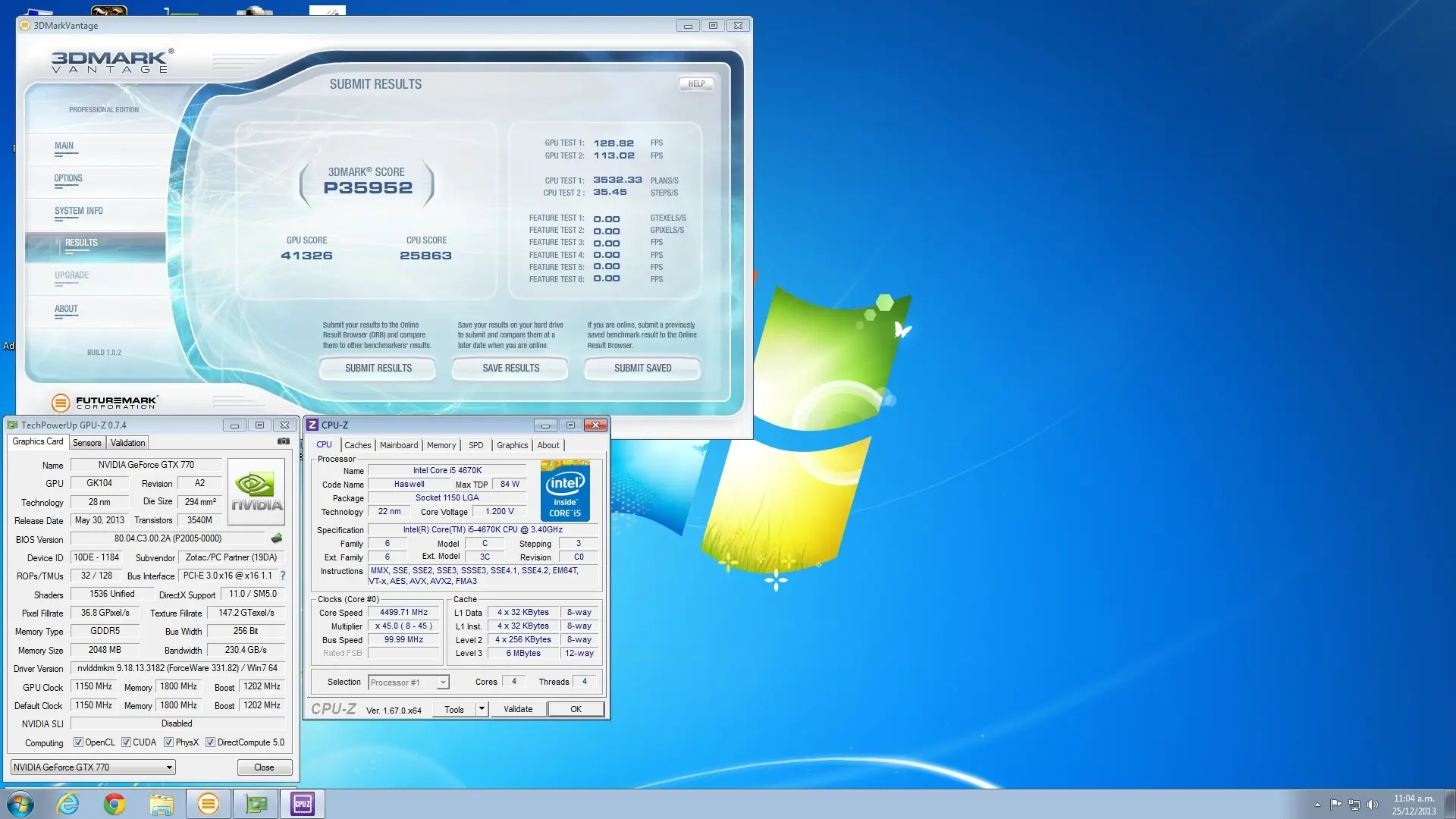Click the BIOS save chip icon in GPU-Z
The image size is (1456, 819).
[x=277, y=538]
